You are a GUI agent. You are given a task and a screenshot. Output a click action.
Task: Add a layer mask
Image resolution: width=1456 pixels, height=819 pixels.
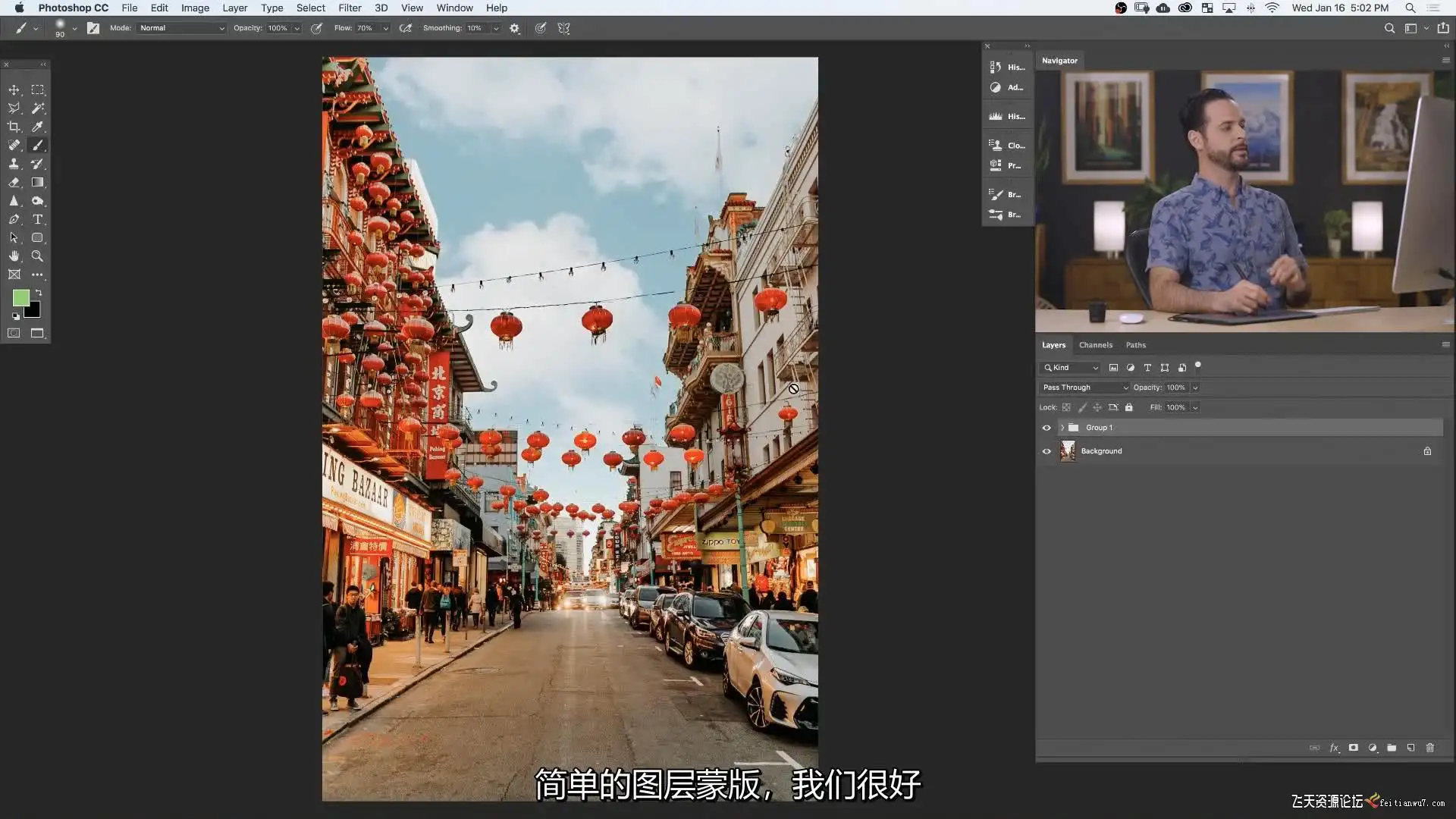click(1353, 748)
